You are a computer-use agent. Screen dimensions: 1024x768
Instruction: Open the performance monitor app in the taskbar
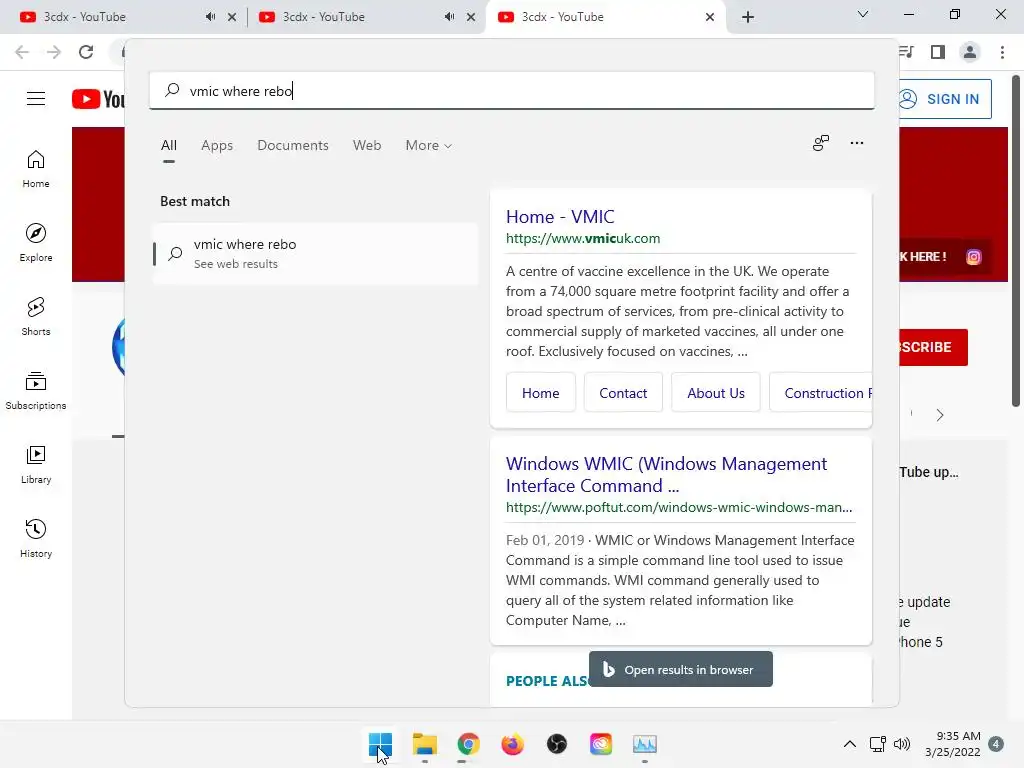(x=645, y=744)
